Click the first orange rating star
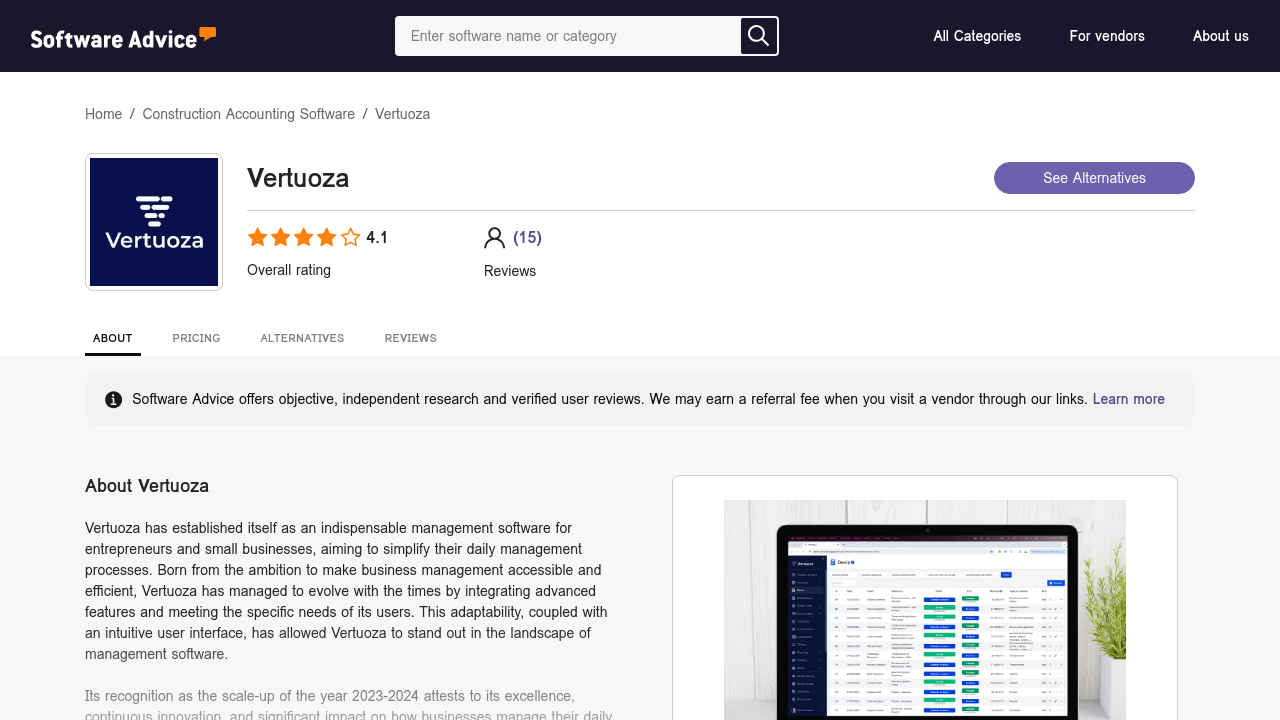 tap(258, 237)
